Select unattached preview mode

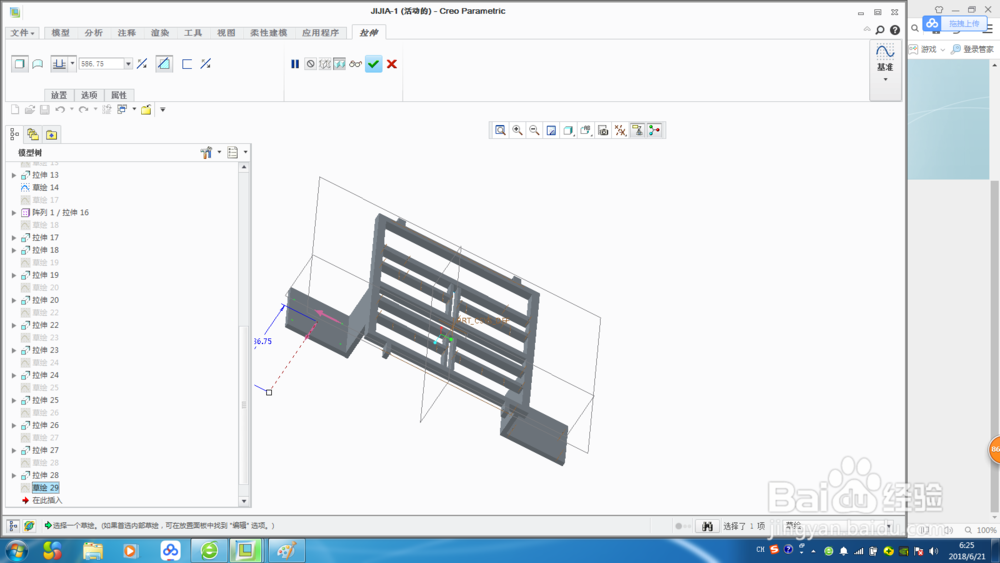tap(325, 64)
